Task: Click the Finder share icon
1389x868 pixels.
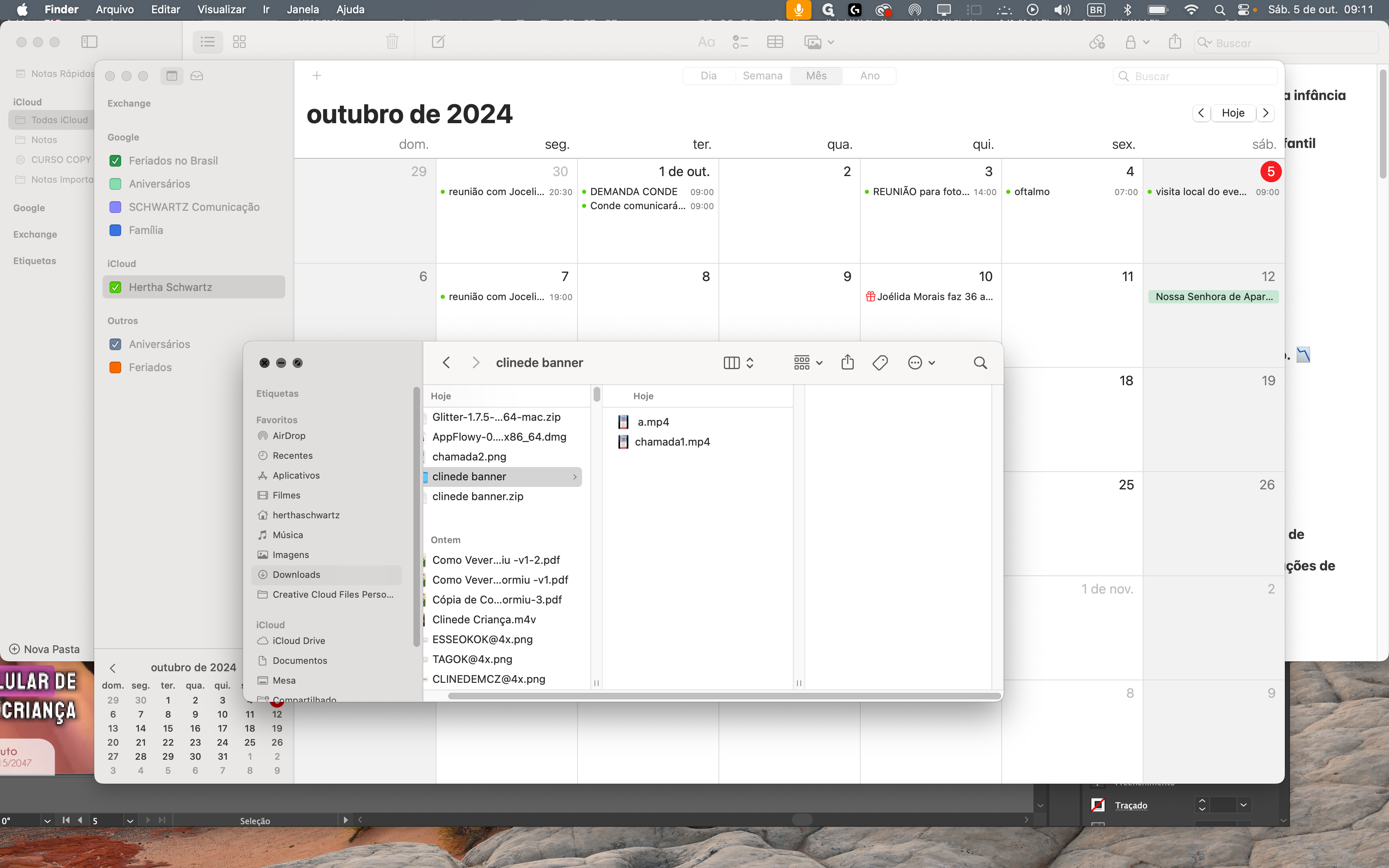Action: (847, 362)
